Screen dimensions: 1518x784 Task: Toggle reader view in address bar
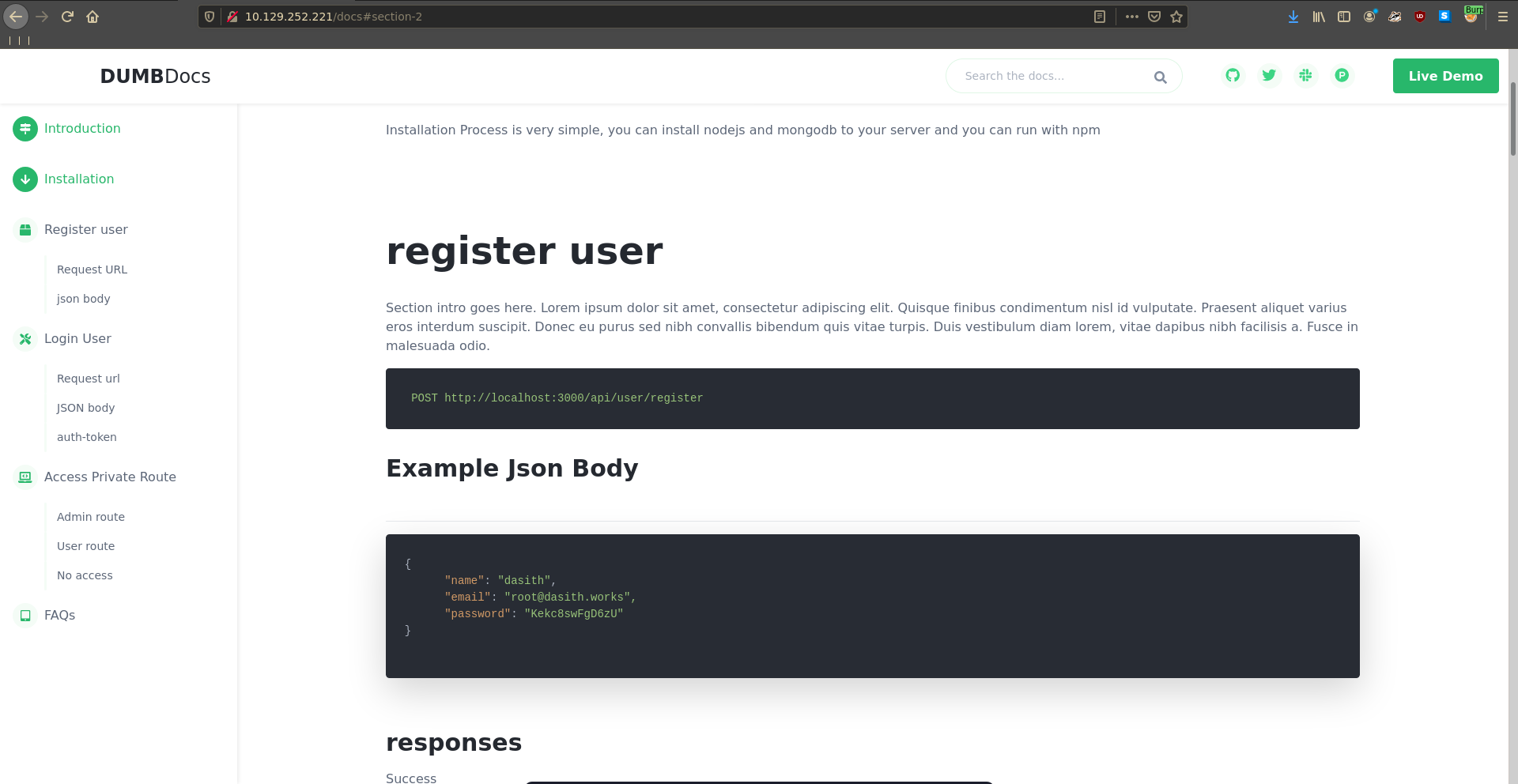(x=1100, y=17)
